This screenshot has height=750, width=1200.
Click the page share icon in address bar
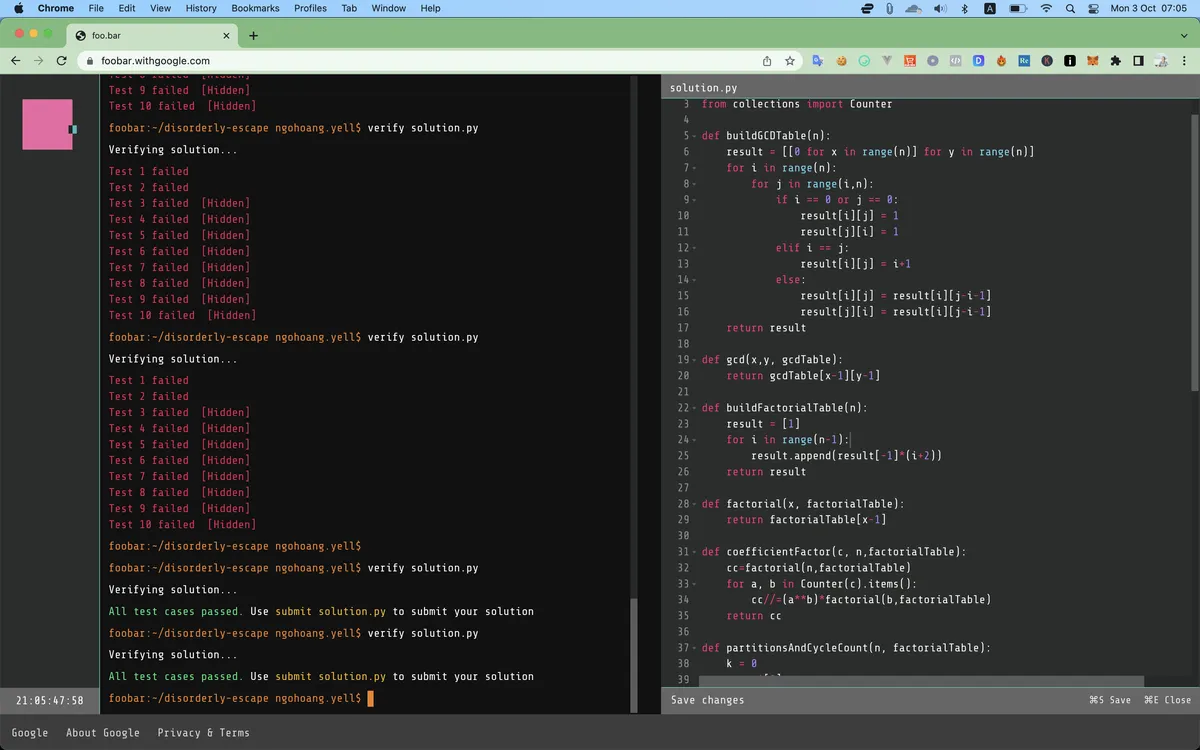pyautogui.click(x=765, y=60)
